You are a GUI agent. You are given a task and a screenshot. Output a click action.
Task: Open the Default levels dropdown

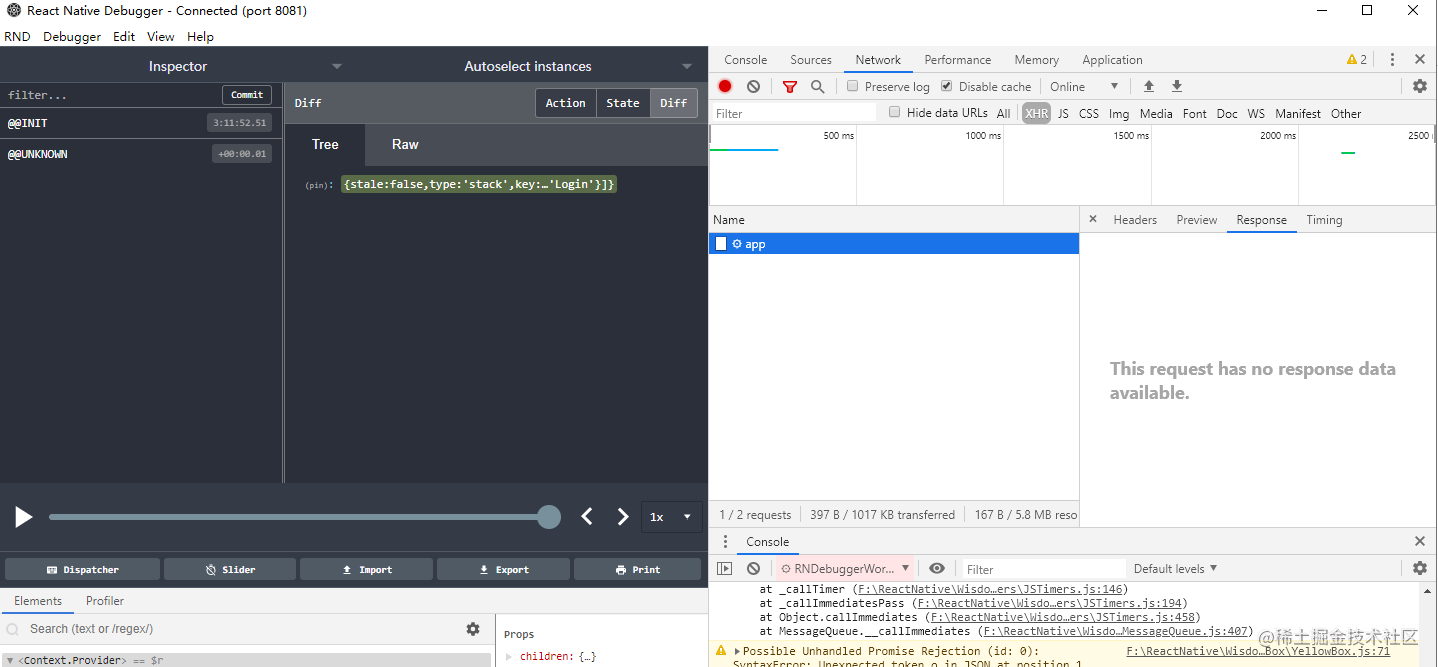(x=1174, y=568)
